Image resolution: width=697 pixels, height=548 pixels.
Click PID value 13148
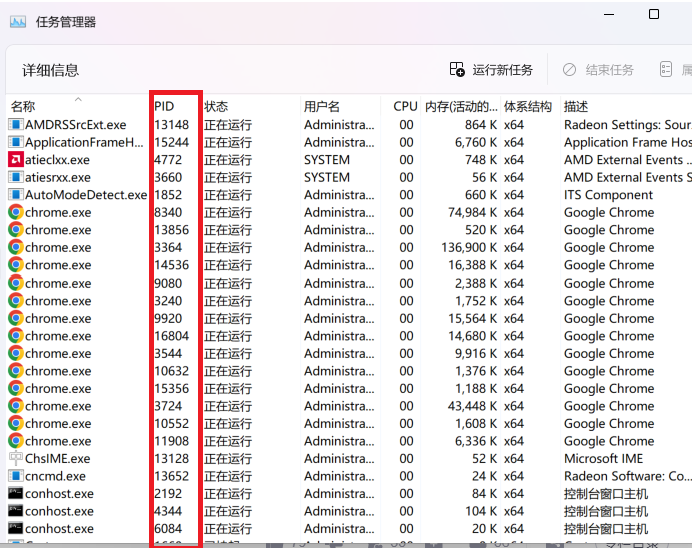point(172,125)
